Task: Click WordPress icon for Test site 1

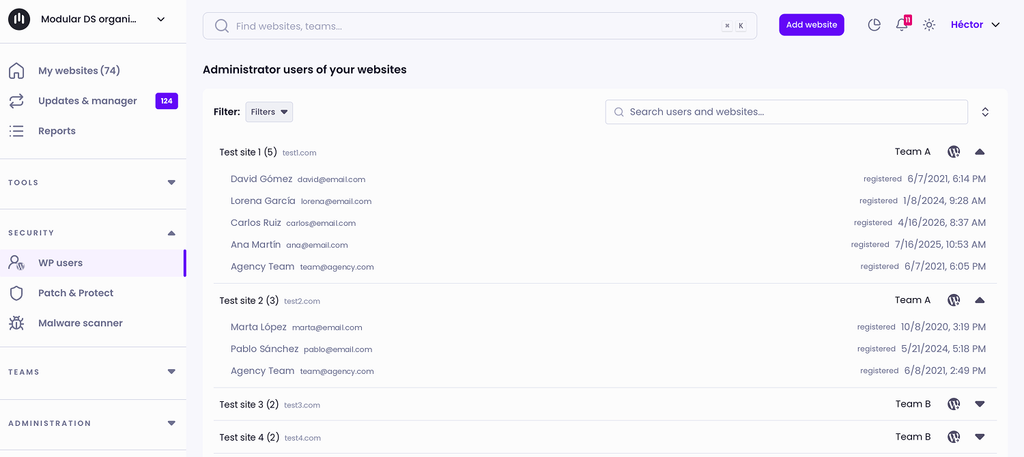Action: pyautogui.click(x=954, y=151)
